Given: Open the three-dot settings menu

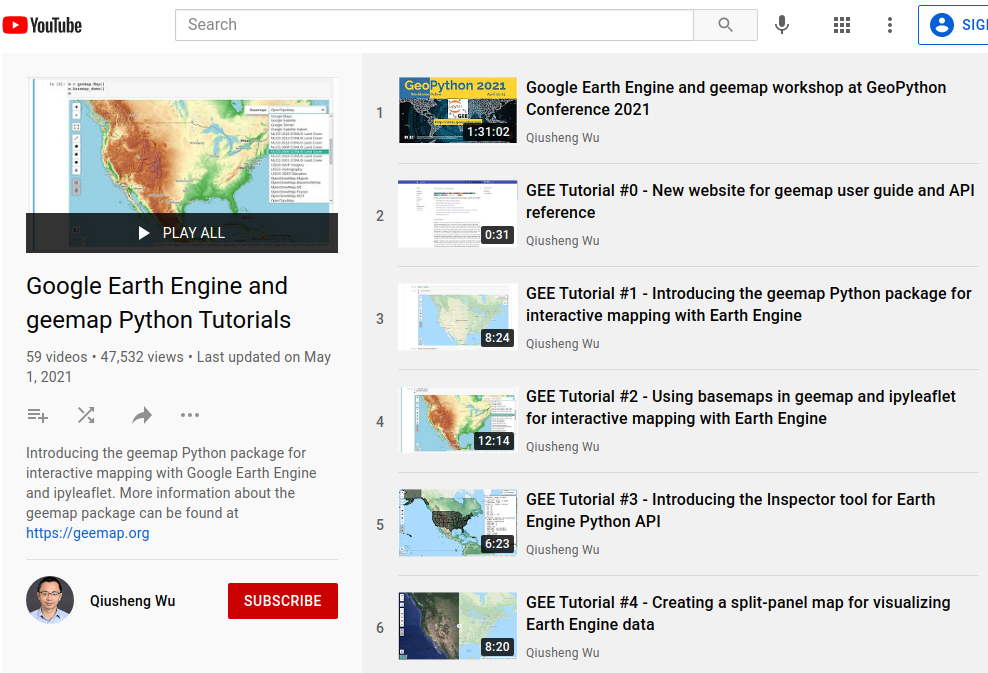Looking at the screenshot, I should click(890, 24).
